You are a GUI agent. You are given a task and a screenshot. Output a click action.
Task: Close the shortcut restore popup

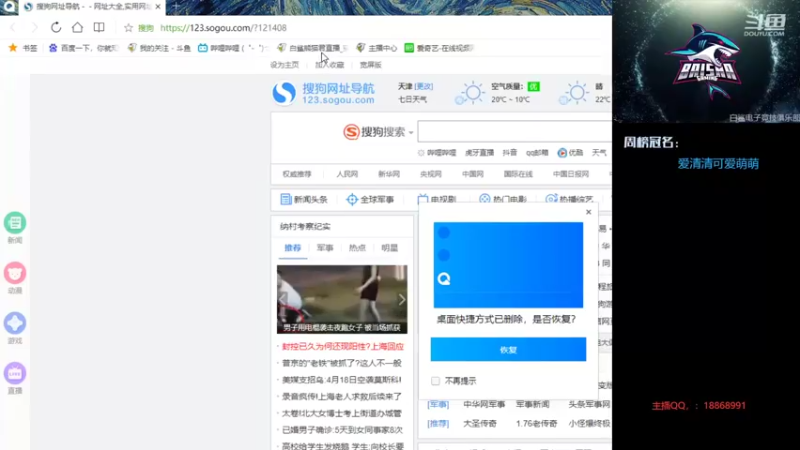click(588, 212)
